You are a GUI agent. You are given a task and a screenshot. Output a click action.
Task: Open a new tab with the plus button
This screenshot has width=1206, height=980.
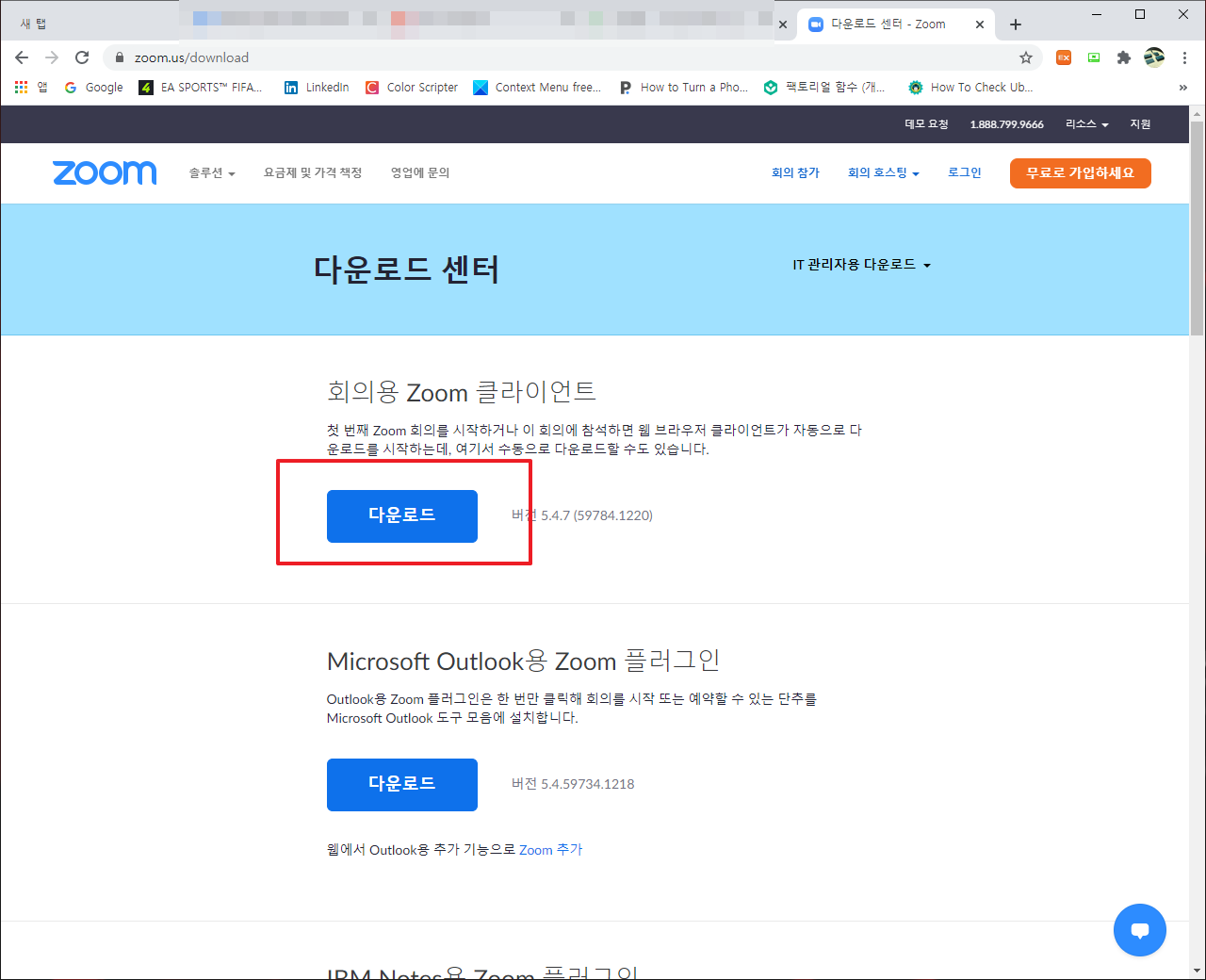(1016, 24)
